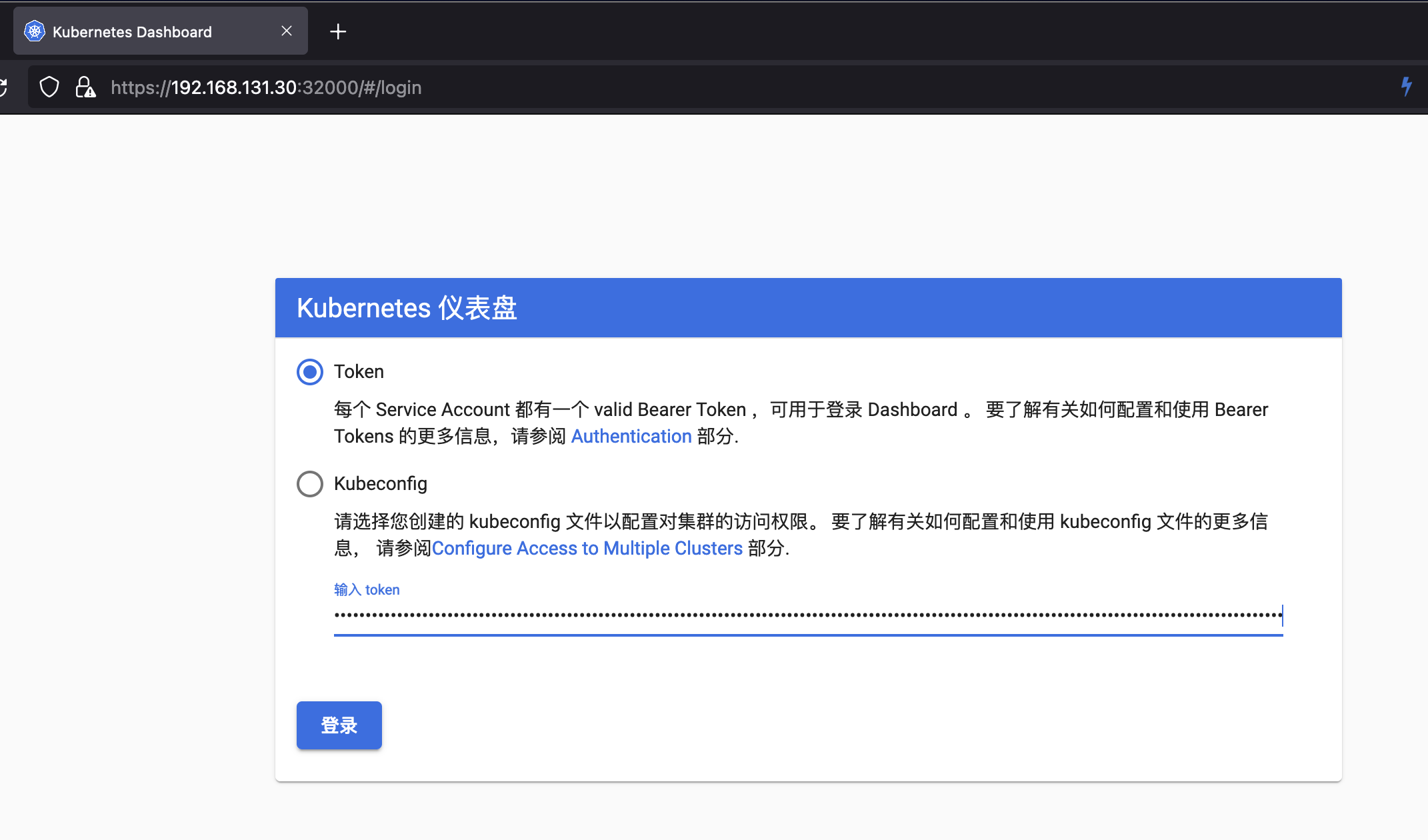Close the Kubernetes Dashboard tab

[287, 31]
